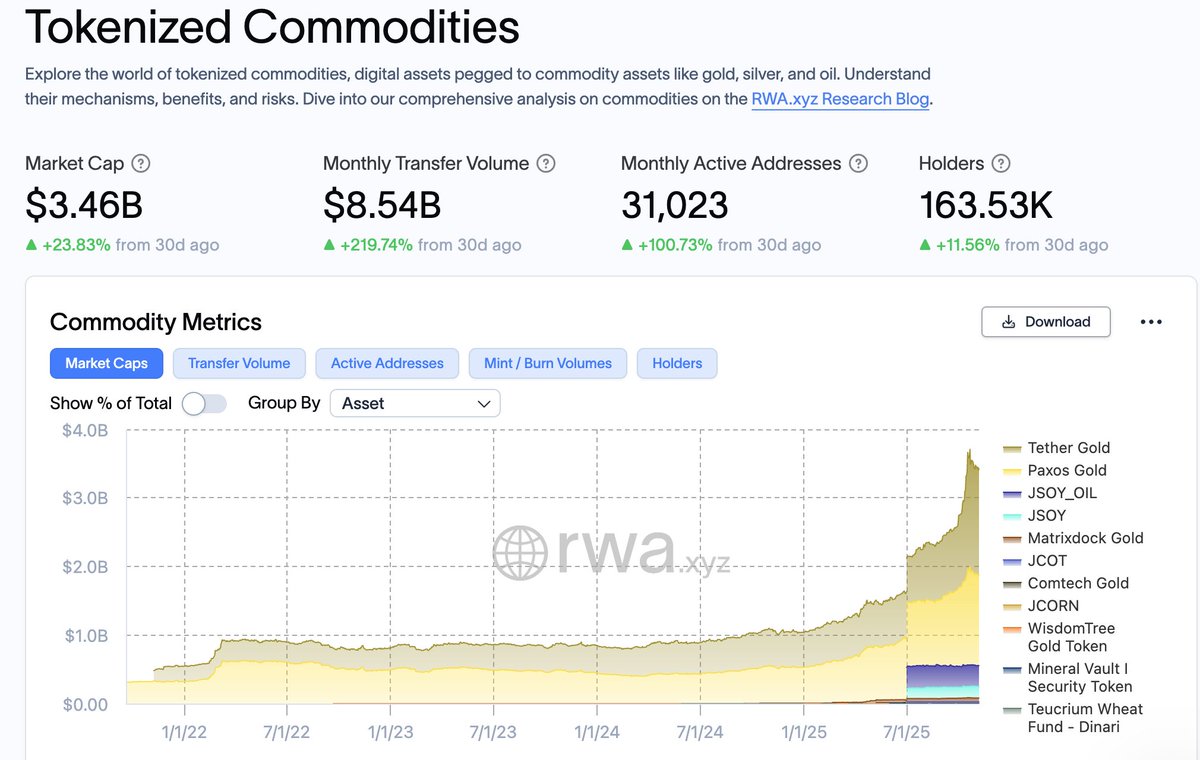Open the Mint / Burn Volumes tab
Viewport: 1200px width, 760px height.
(548, 363)
